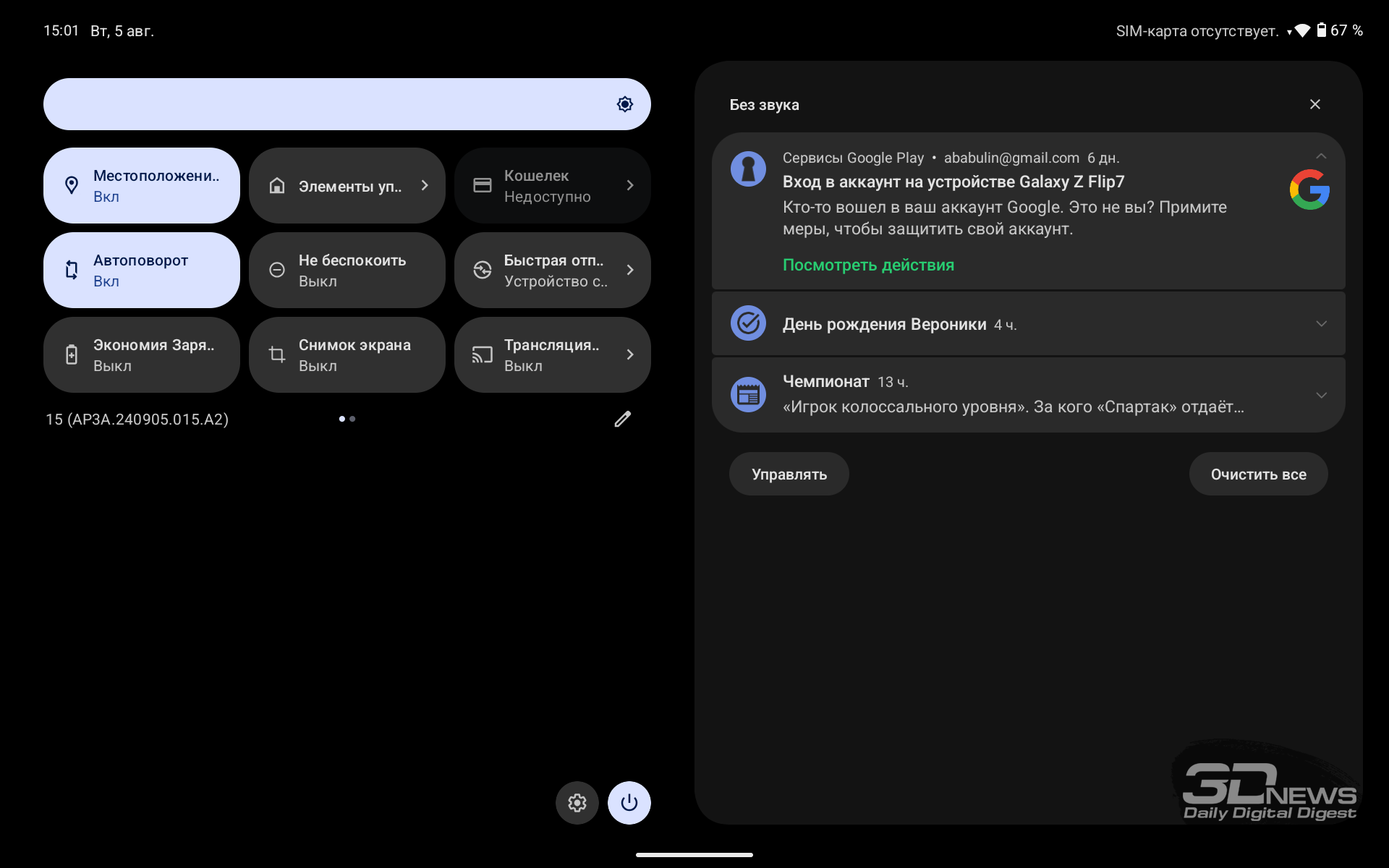The image size is (1389, 868).
Task: Click the location pin icon
Action: coord(72,186)
